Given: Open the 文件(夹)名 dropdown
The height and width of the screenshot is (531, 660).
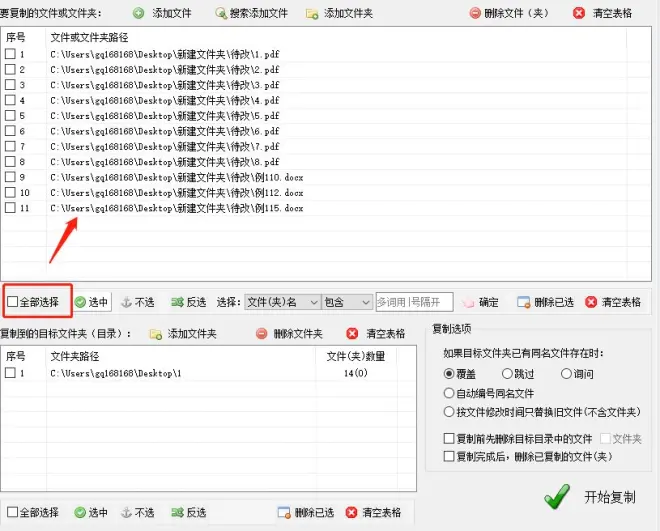Looking at the screenshot, I should click(282, 302).
